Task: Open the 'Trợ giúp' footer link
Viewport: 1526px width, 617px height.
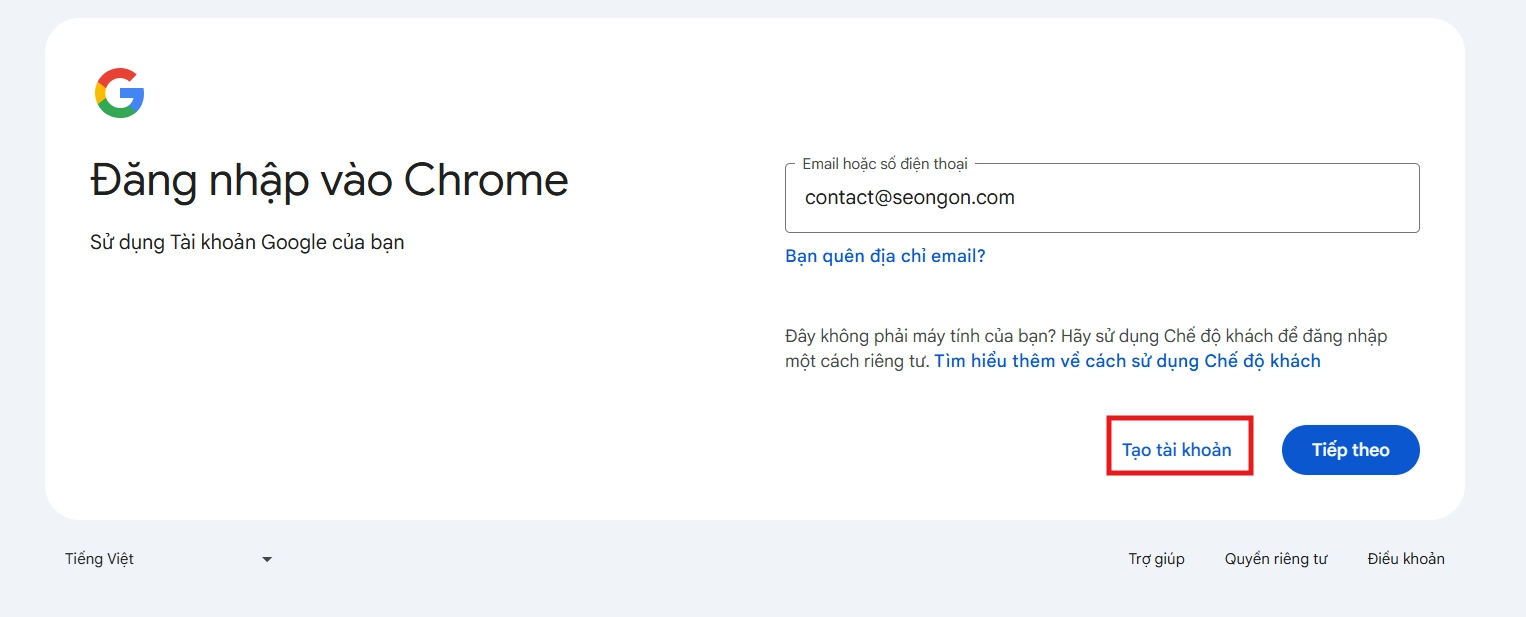Action: tap(1157, 559)
